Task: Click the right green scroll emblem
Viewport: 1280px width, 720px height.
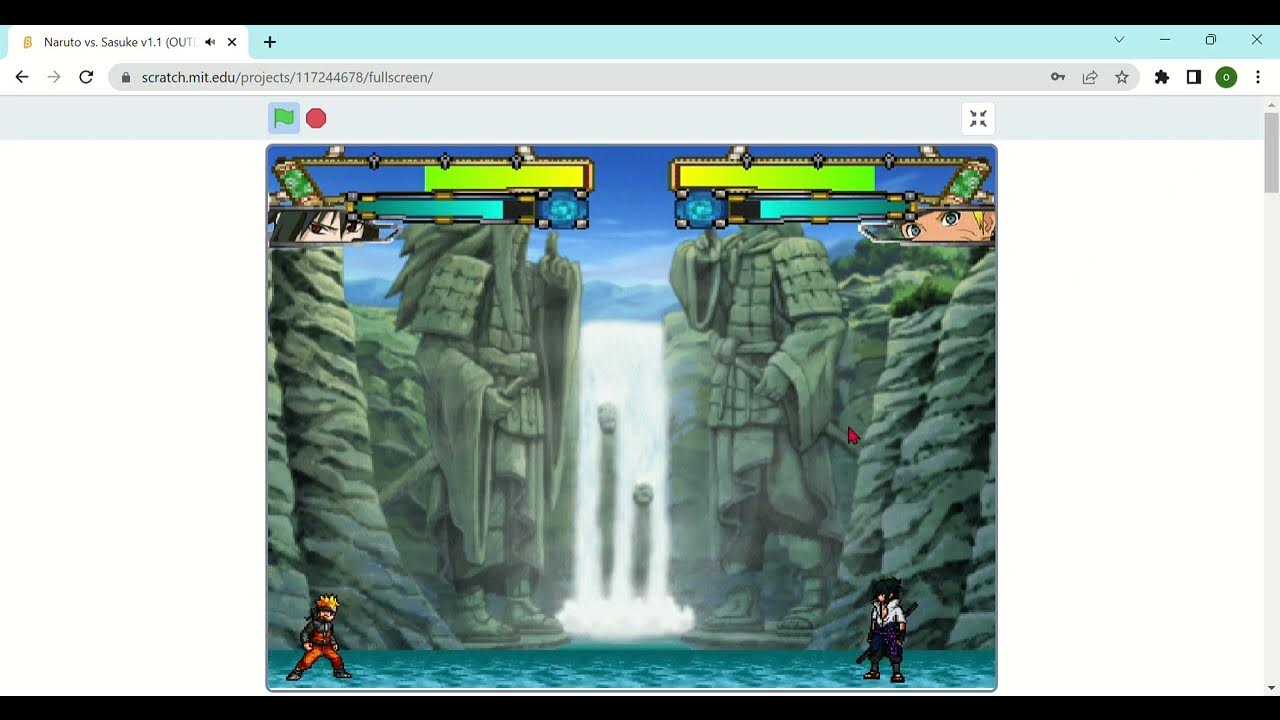Action: (966, 185)
